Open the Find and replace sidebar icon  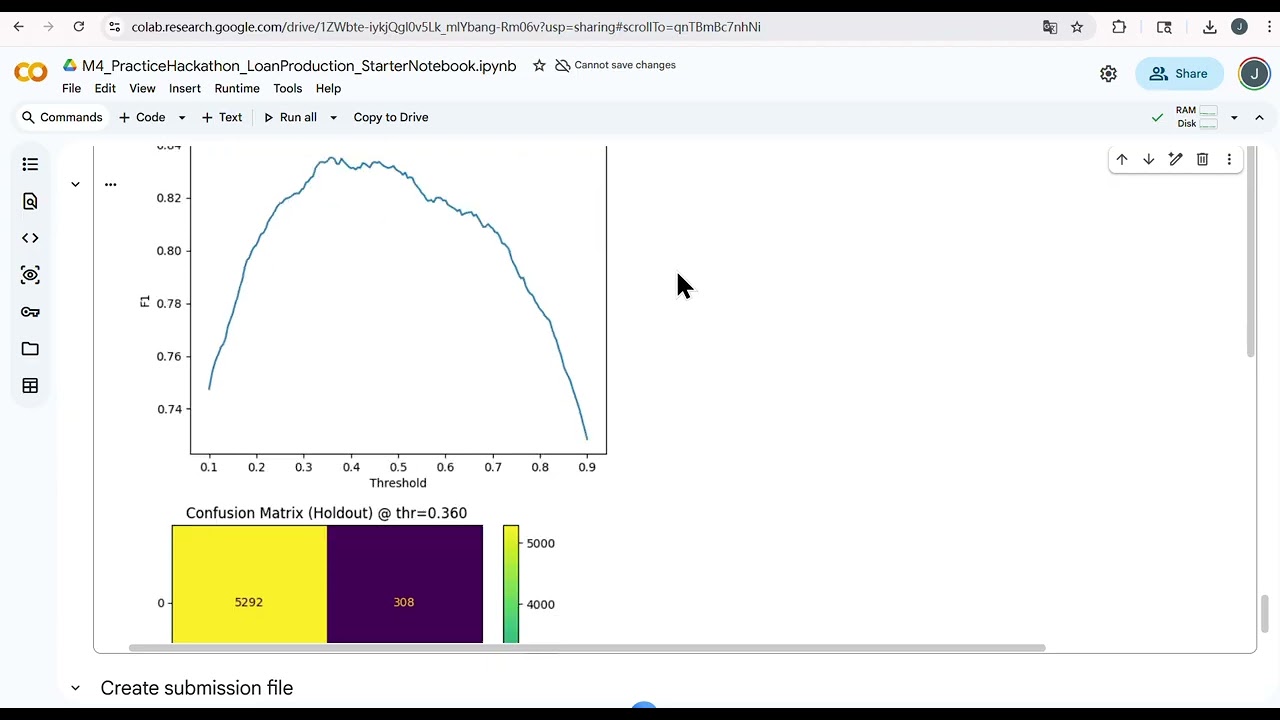coord(30,201)
